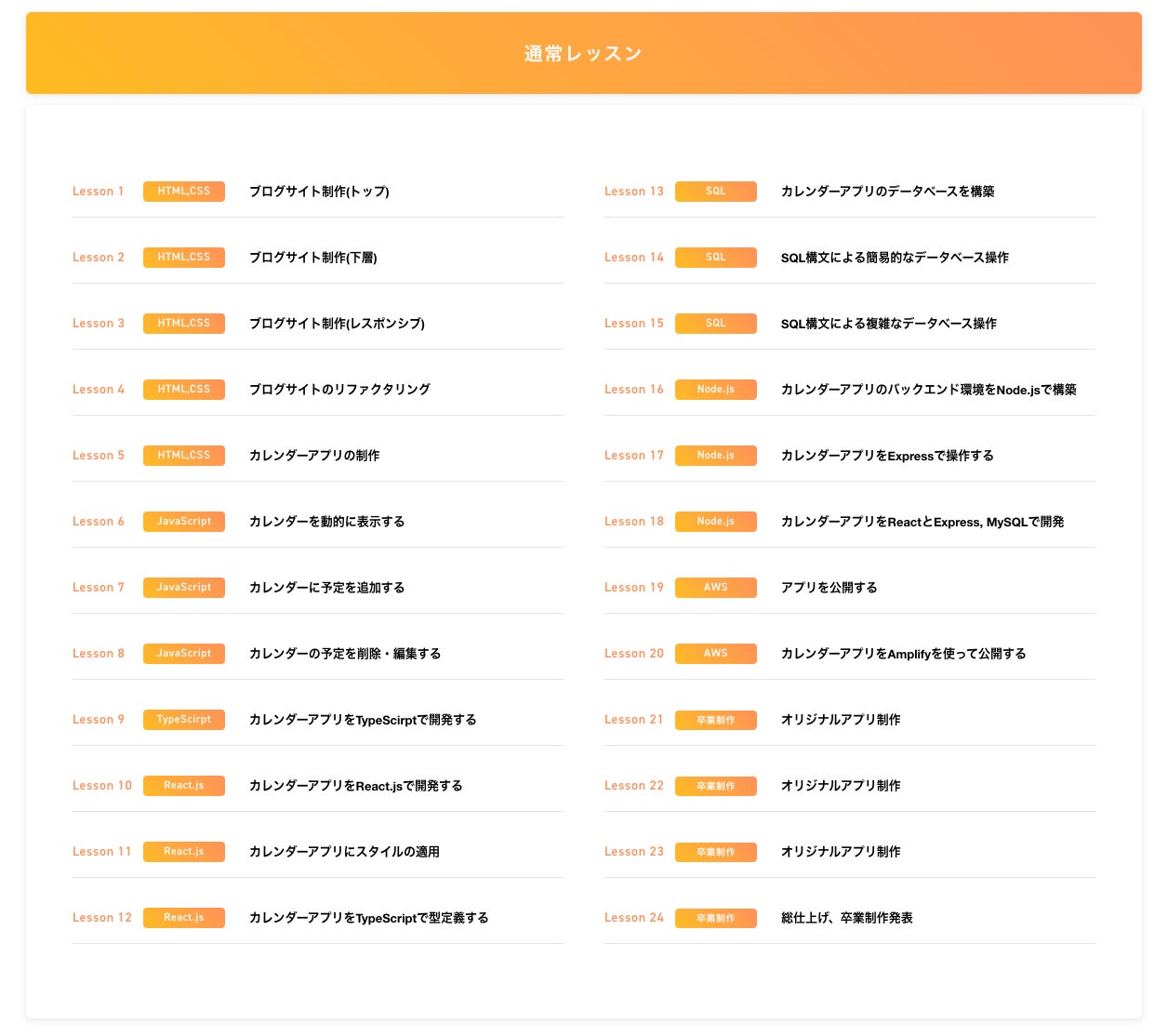The height and width of the screenshot is (1036, 1168).
Task: Select the Lesson 10 label
Action: point(102,786)
